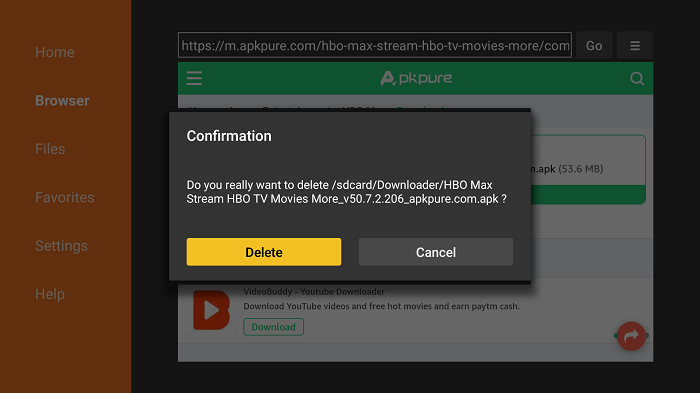Dismiss the dialog with Cancel
Viewport: 700px width, 393px height.
pyautogui.click(x=436, y=252)
